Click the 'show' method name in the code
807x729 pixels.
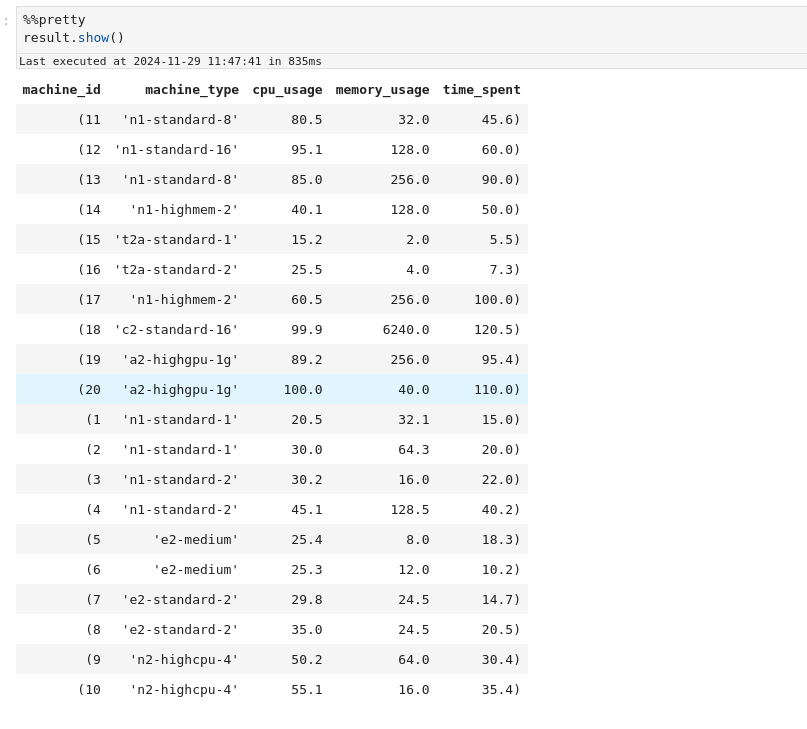pyautogui.click(x=93, y=38)
